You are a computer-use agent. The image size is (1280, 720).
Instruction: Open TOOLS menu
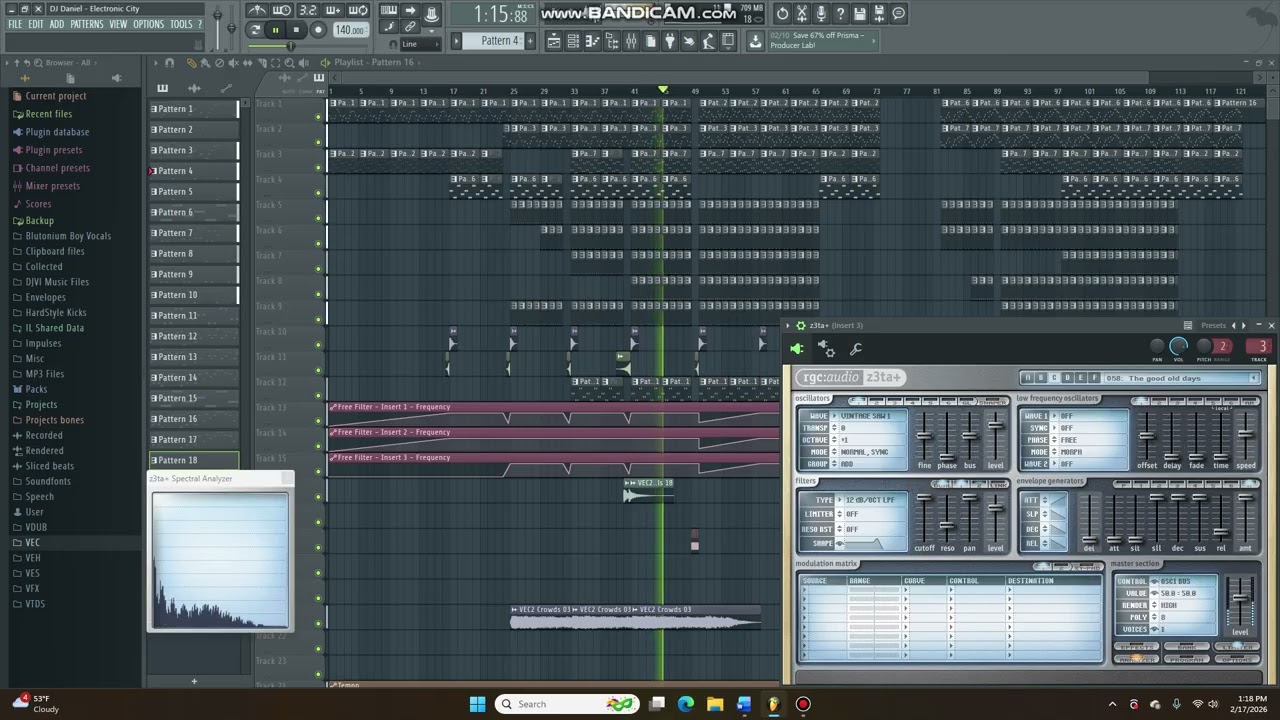181,24
